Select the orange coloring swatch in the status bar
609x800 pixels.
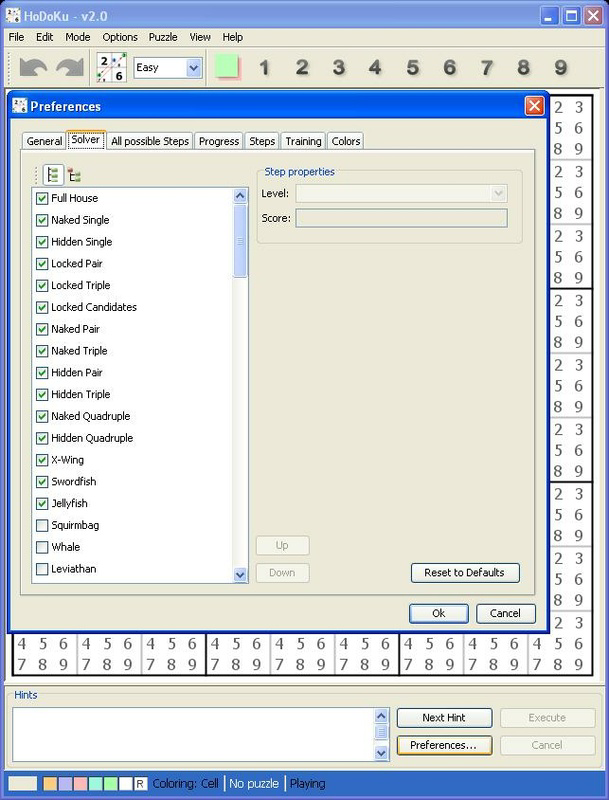[x=50, y=784]
